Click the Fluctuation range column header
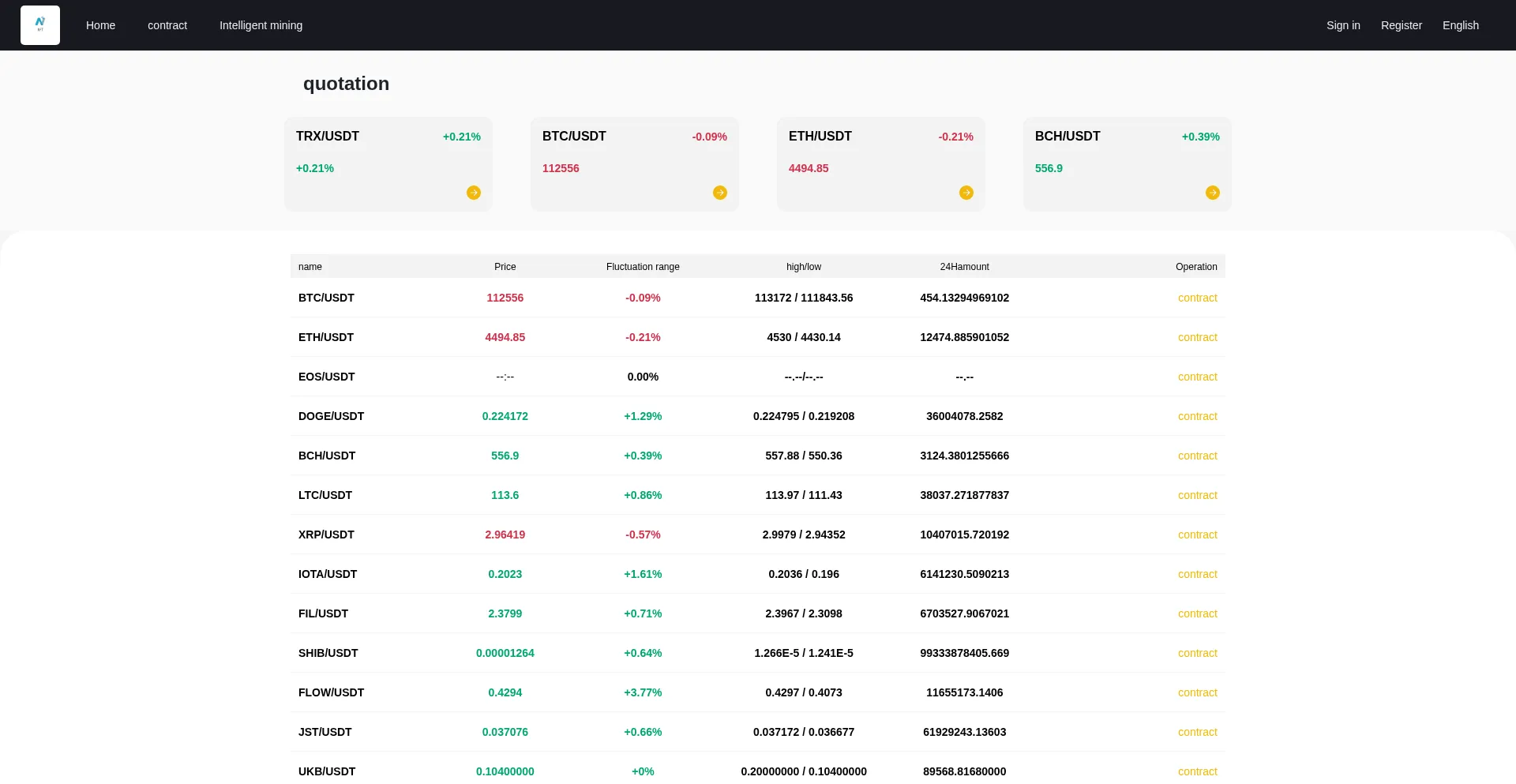 click(643, 267)
